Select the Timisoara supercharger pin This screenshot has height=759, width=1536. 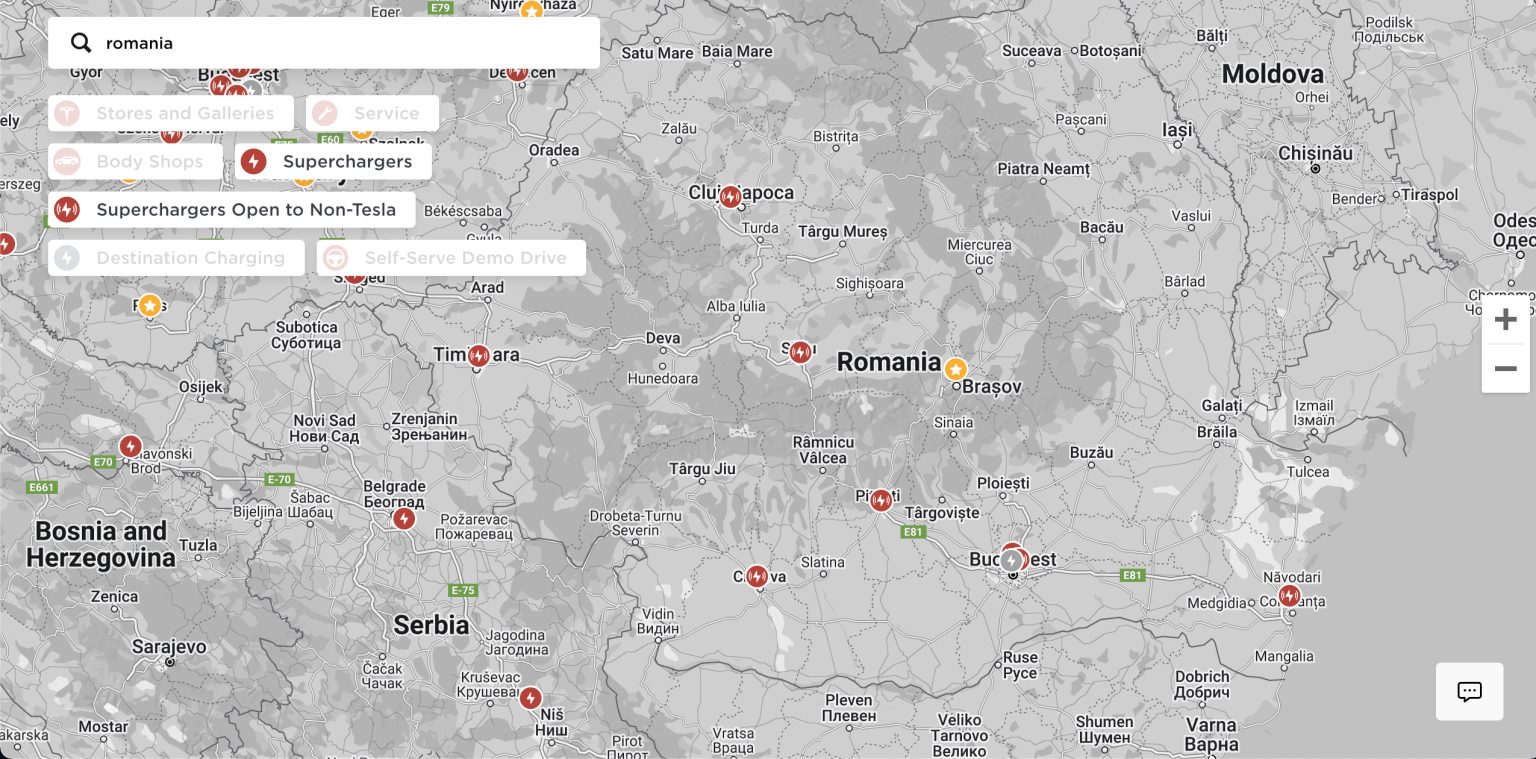(x=478, y=356)
